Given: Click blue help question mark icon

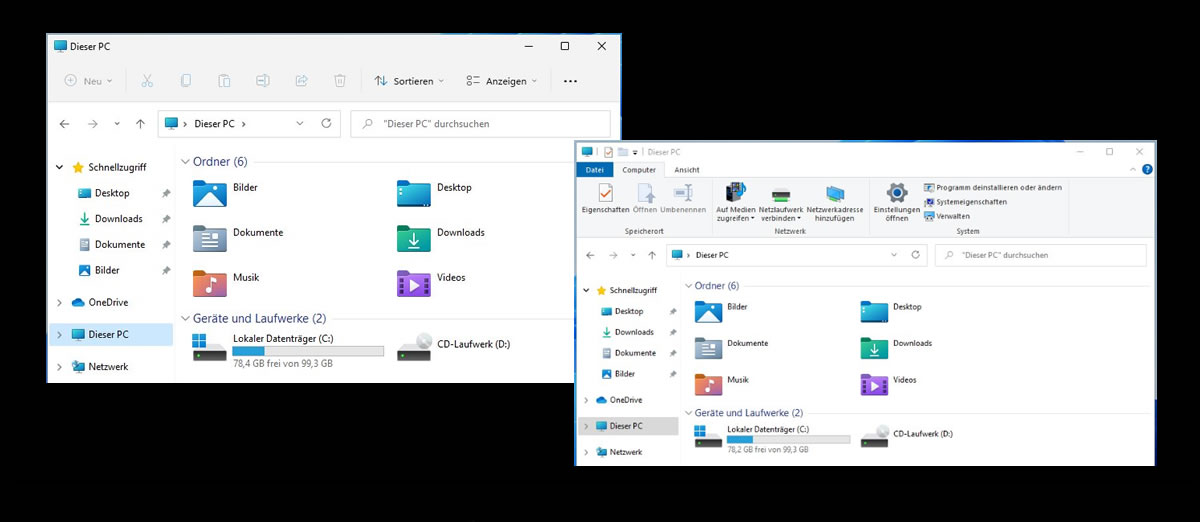Looking at the screenshot, I should coord(1147,170).
